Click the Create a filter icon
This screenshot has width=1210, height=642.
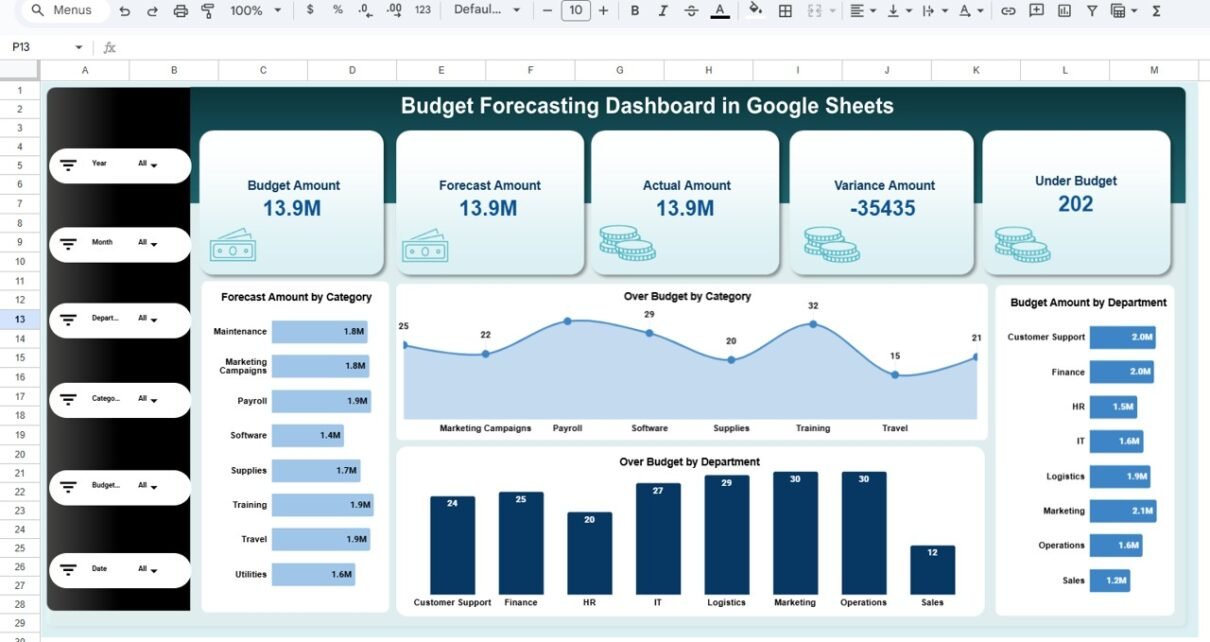point(1092,11)
